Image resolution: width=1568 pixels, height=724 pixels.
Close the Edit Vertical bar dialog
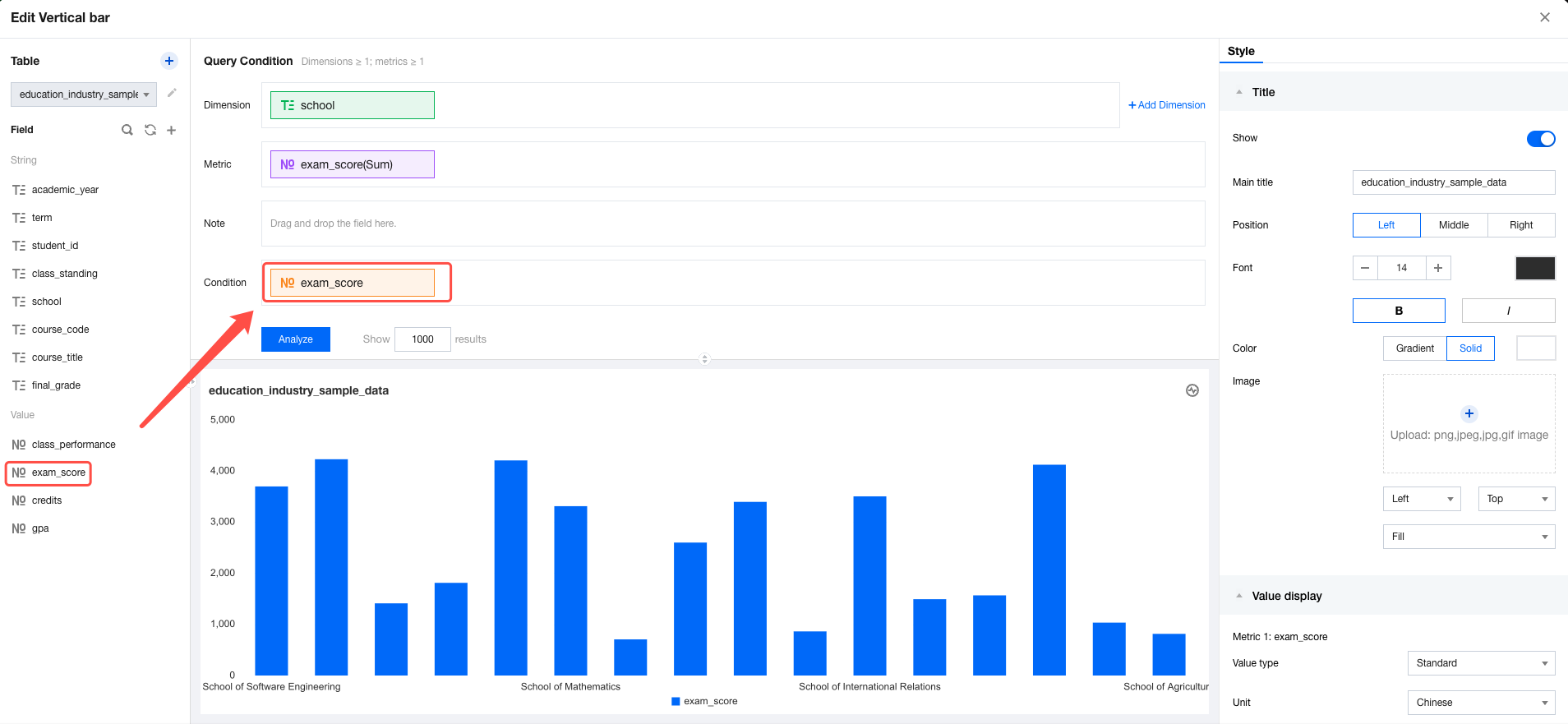pos(1545,17)
